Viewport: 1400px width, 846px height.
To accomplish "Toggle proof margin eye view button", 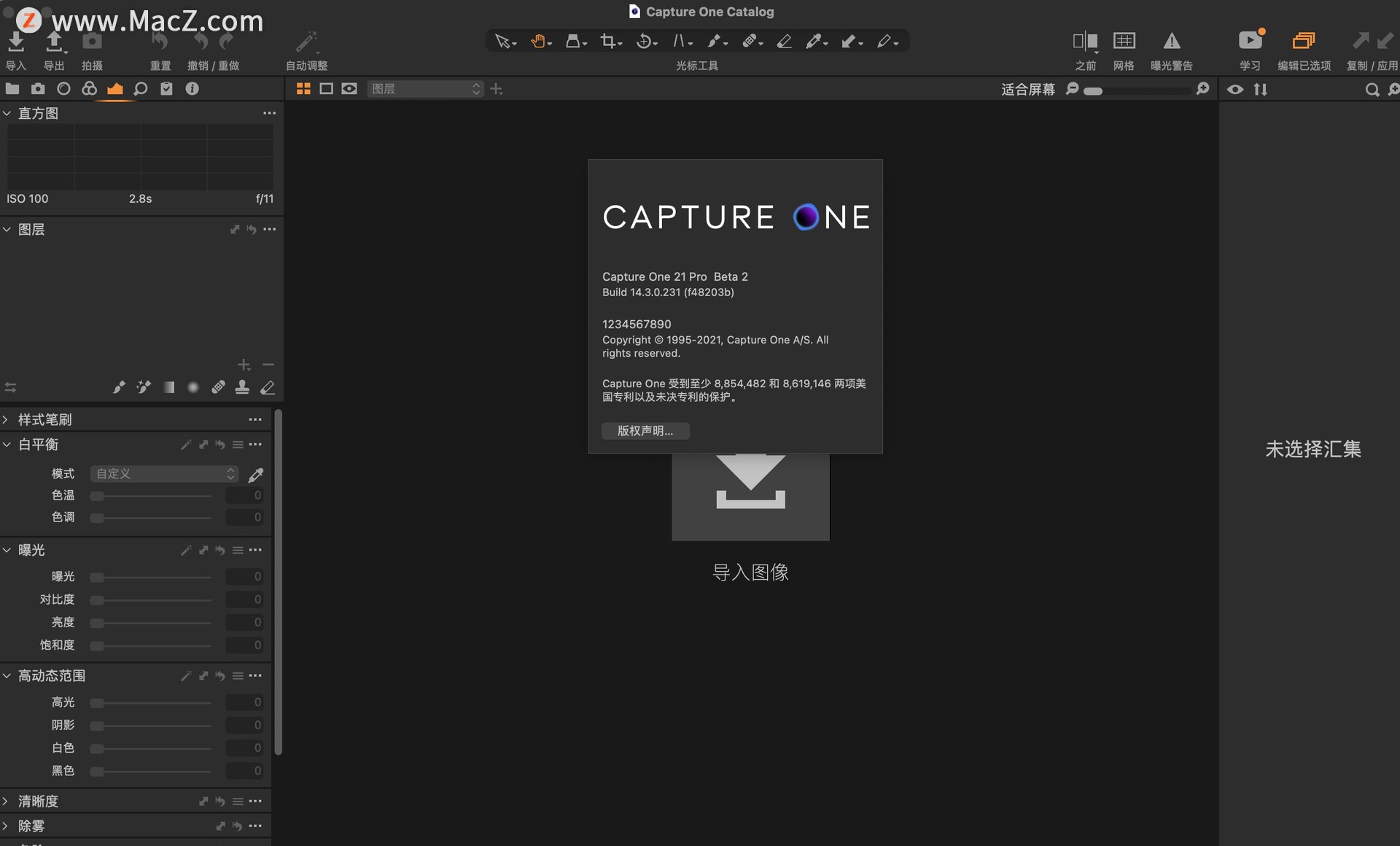I will tap(349, 88).
